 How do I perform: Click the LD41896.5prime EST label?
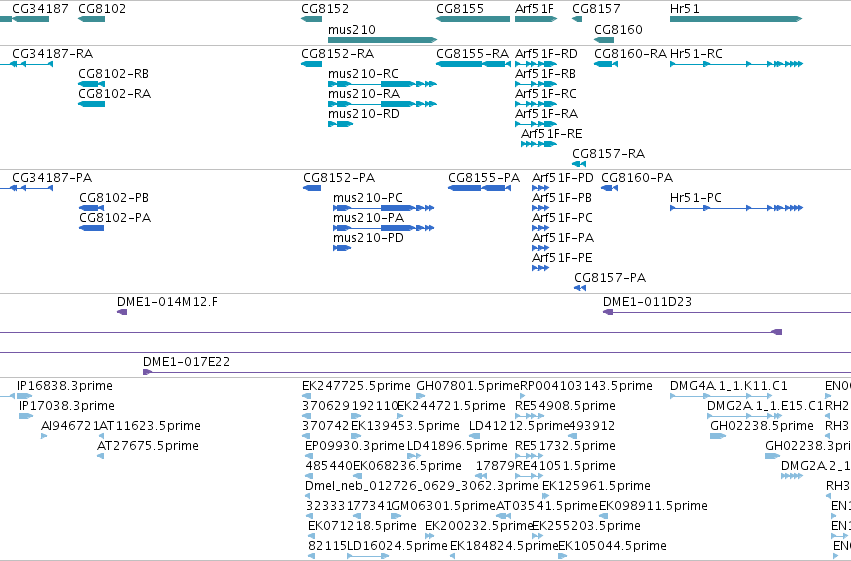click(x=457, y=447)
